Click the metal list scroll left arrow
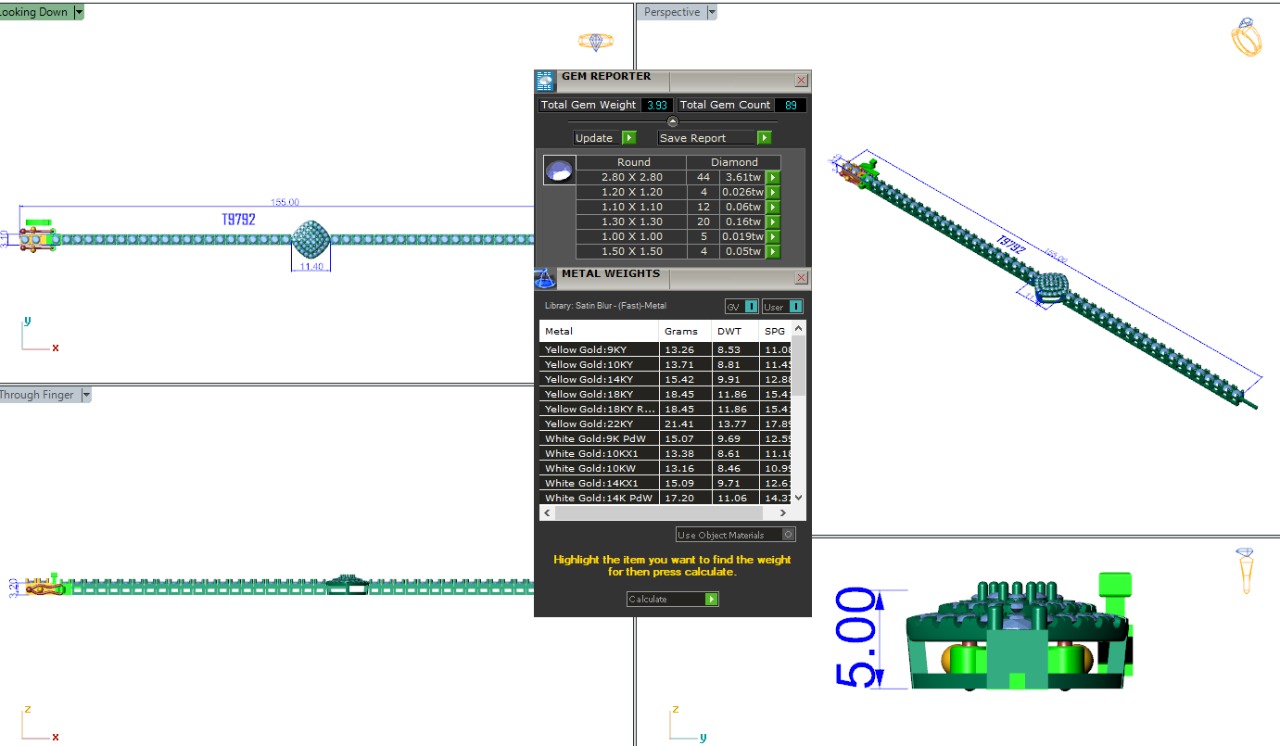Screen dimensions: 1280x746 (546, 512)
